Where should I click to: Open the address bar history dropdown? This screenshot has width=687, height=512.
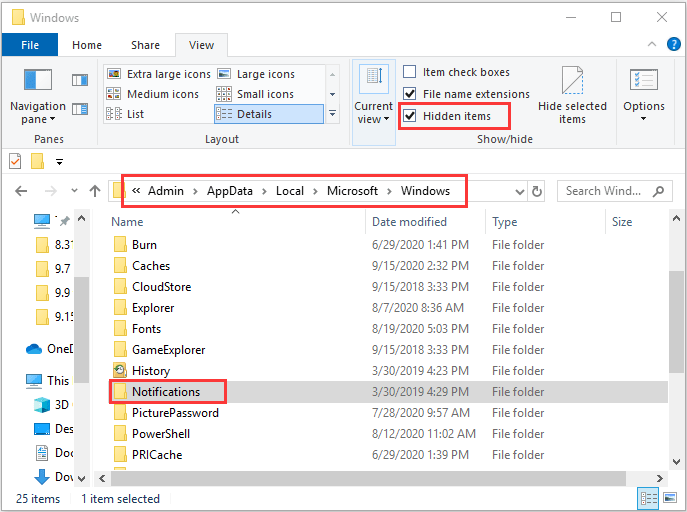(x=520, y=191)
